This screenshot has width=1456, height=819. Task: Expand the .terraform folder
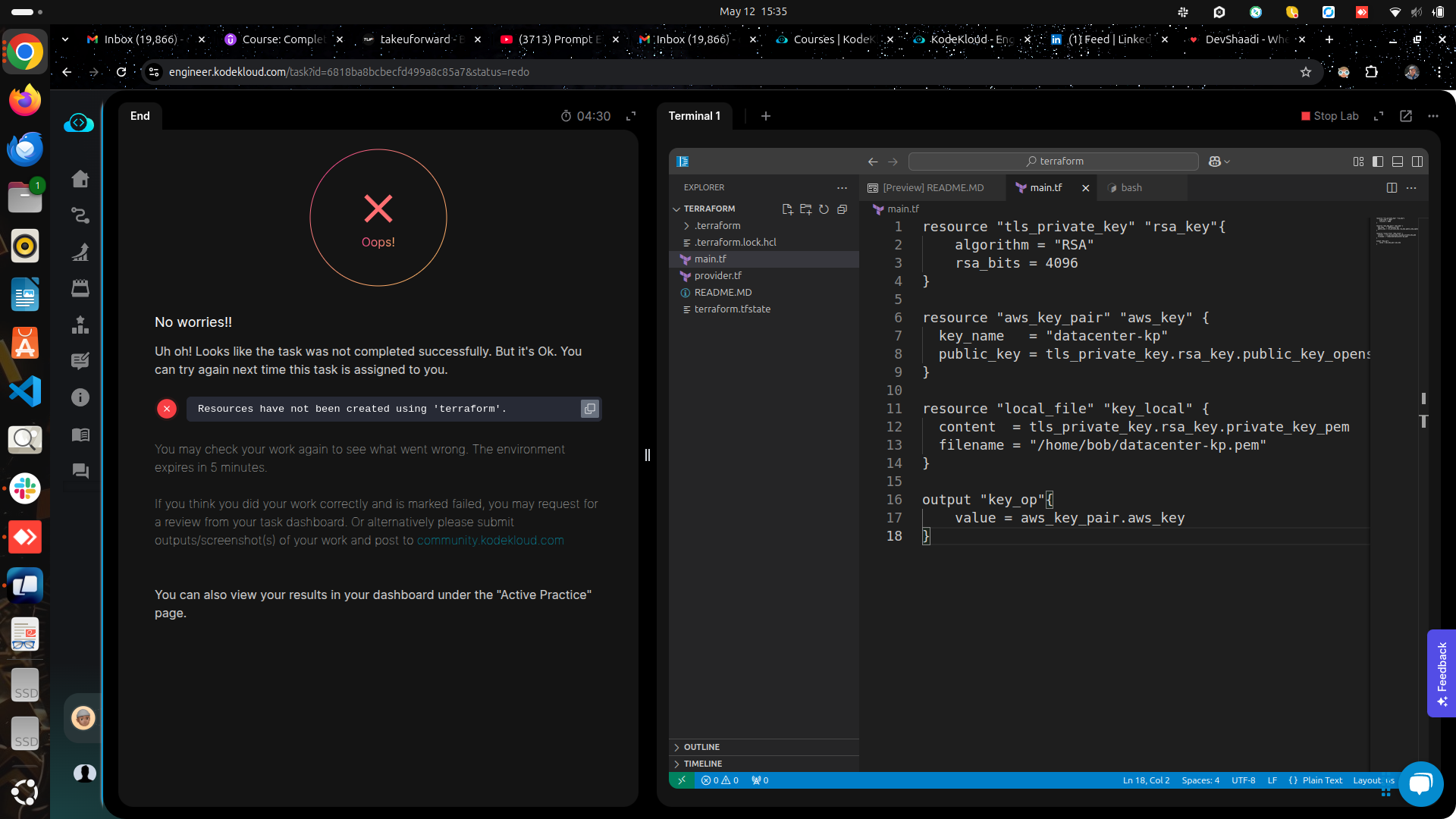coord(717,226)
